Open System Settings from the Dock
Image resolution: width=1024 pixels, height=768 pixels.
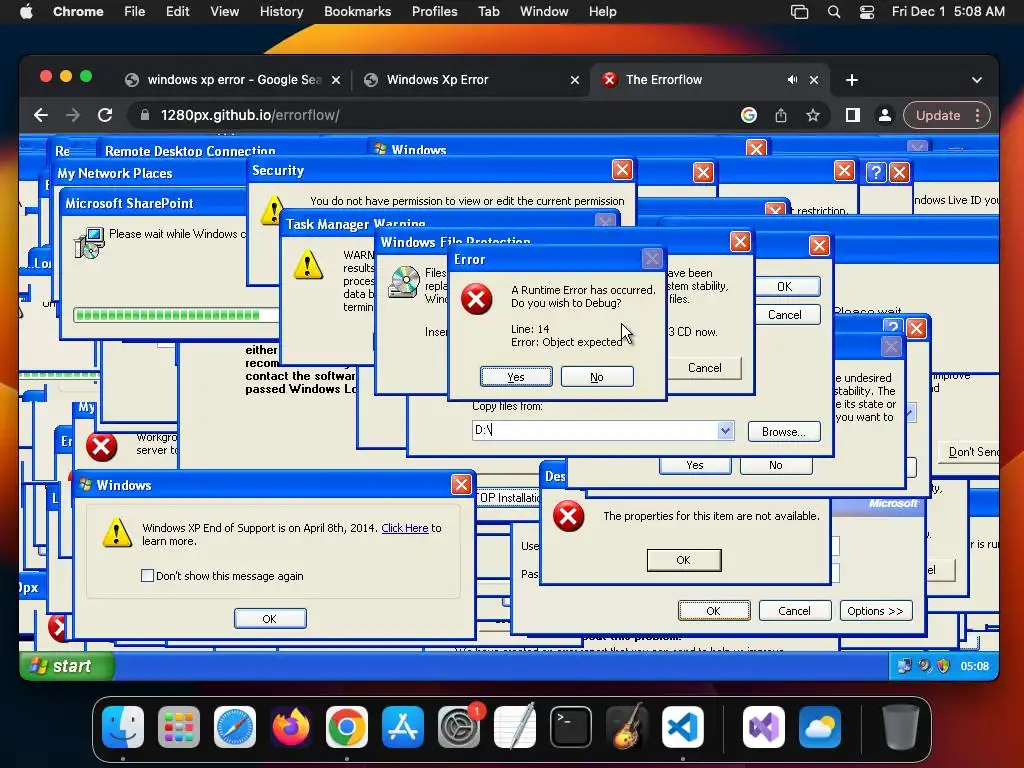coord(459,727)
